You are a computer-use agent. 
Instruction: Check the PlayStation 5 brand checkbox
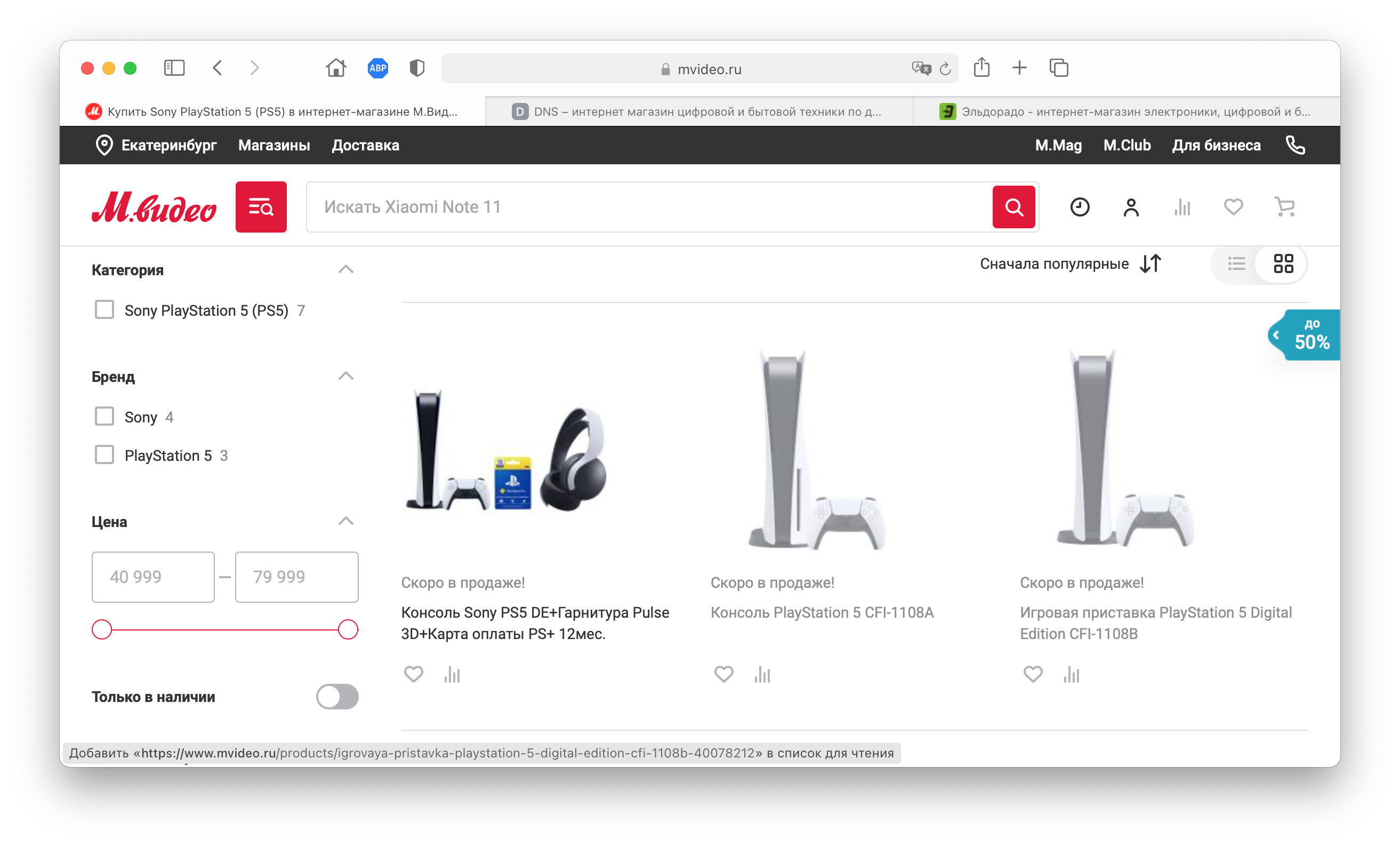coord(104,455)
